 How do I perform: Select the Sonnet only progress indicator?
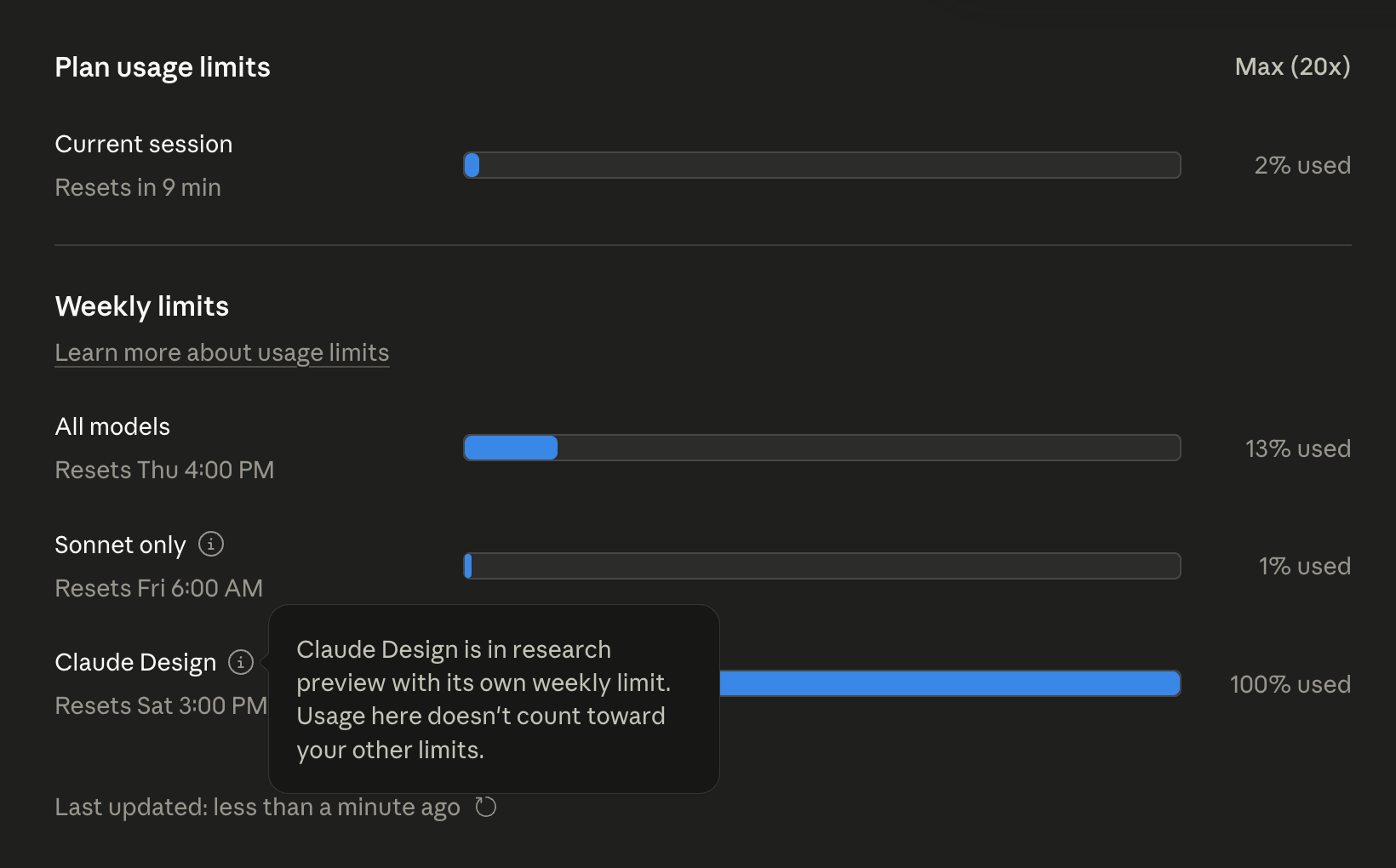click(821, 566)
